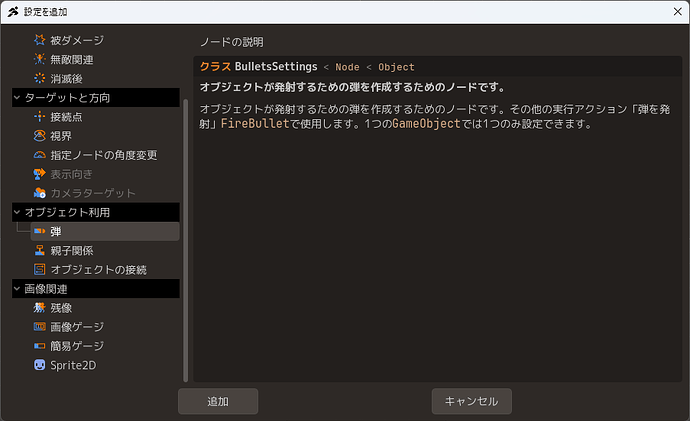Image resolution: width=690 pixels, height=421 pixels.
Task: Click the app logo in title bar
Action: 13,12
